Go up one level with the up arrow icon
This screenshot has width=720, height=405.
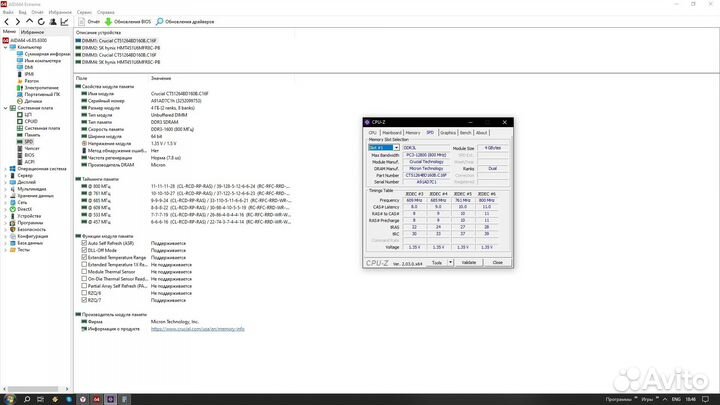(29, 21)
